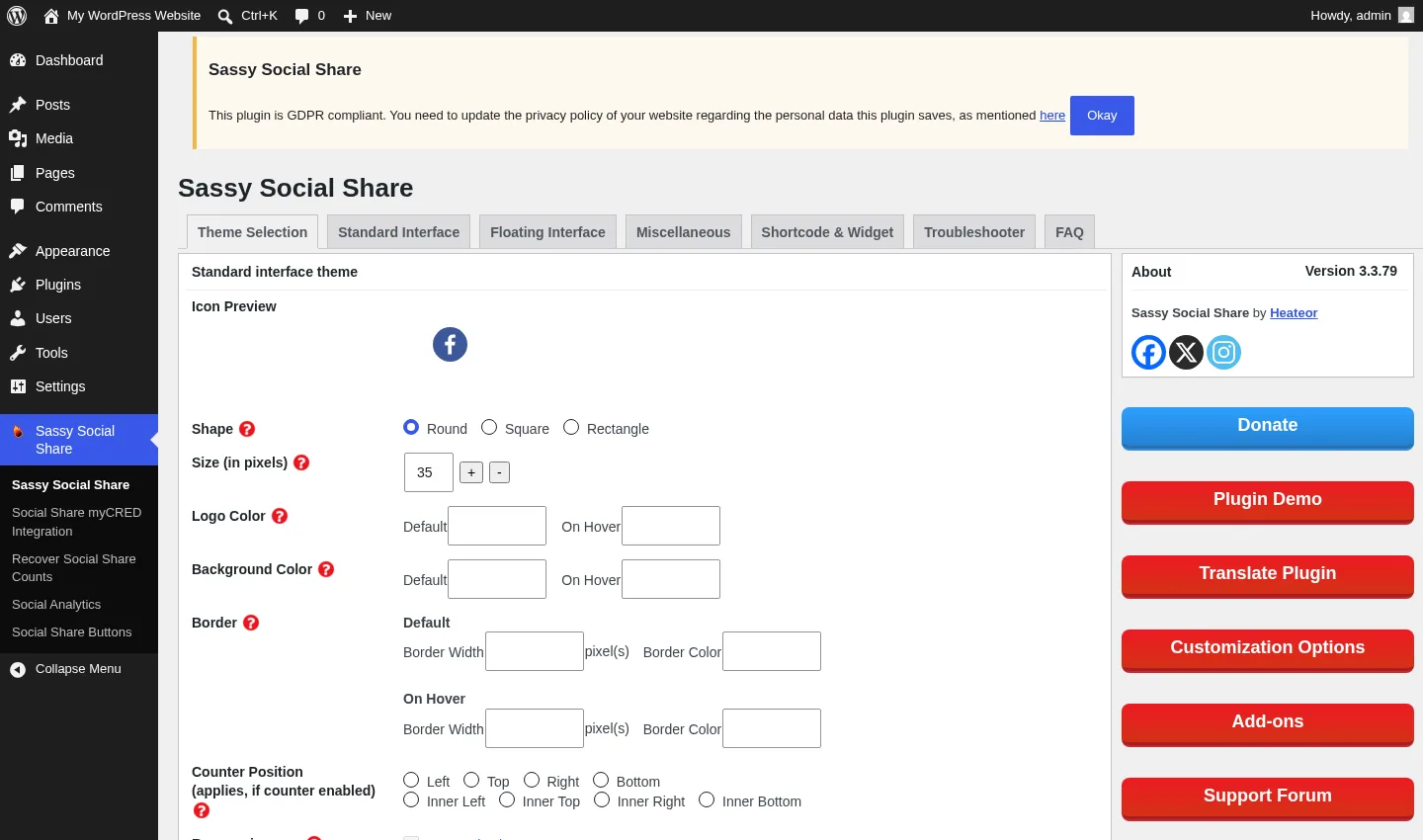Switch to the Standard Interface tab
The height and width of the screenshot is (840, 1423).
coord(398,232)
